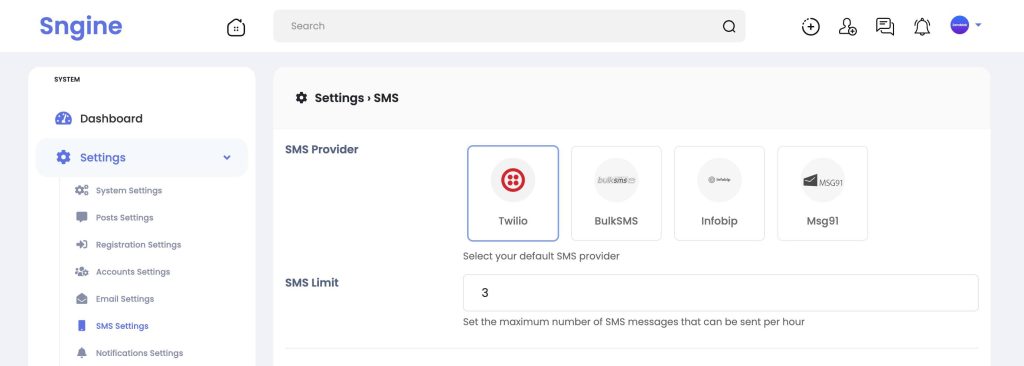Viewport: 1024px width, 366px height.
Task: Open the add new post plus icon
Action: click(x=810, y=27)
